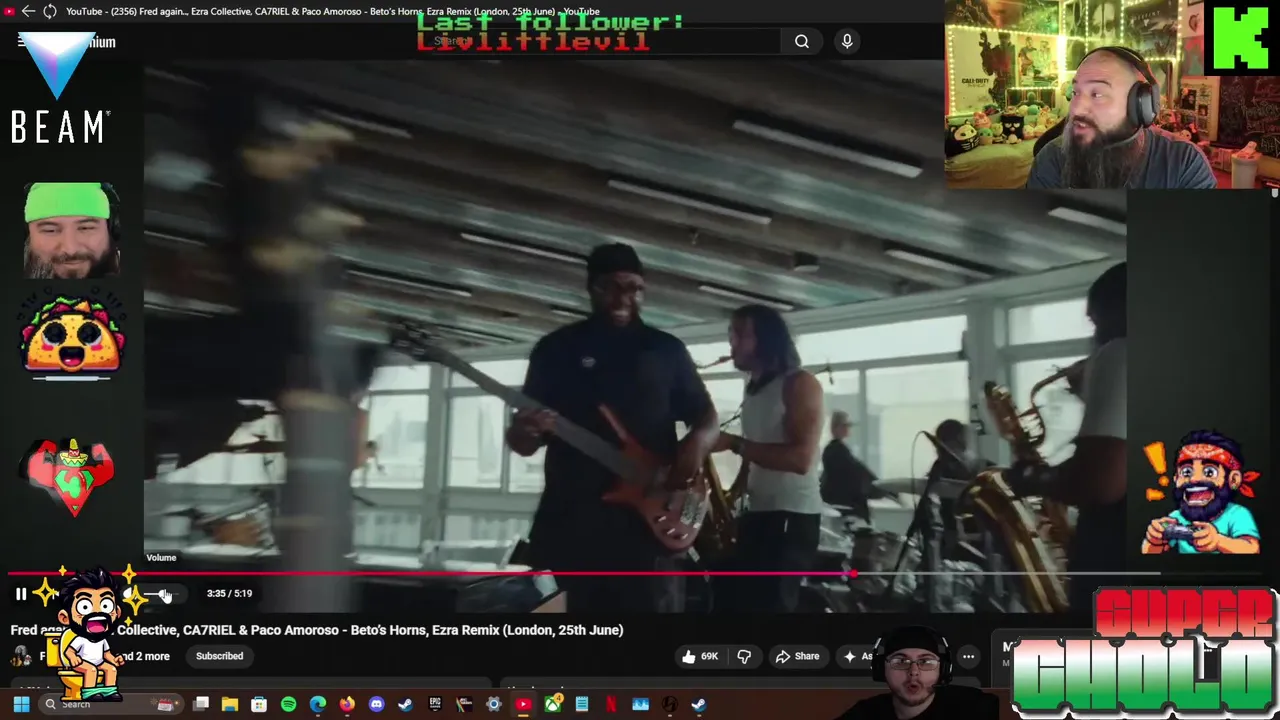The width and height of the screenshot is (1280, 720).
Task: Click the Subscribed button
Action: 219,656
